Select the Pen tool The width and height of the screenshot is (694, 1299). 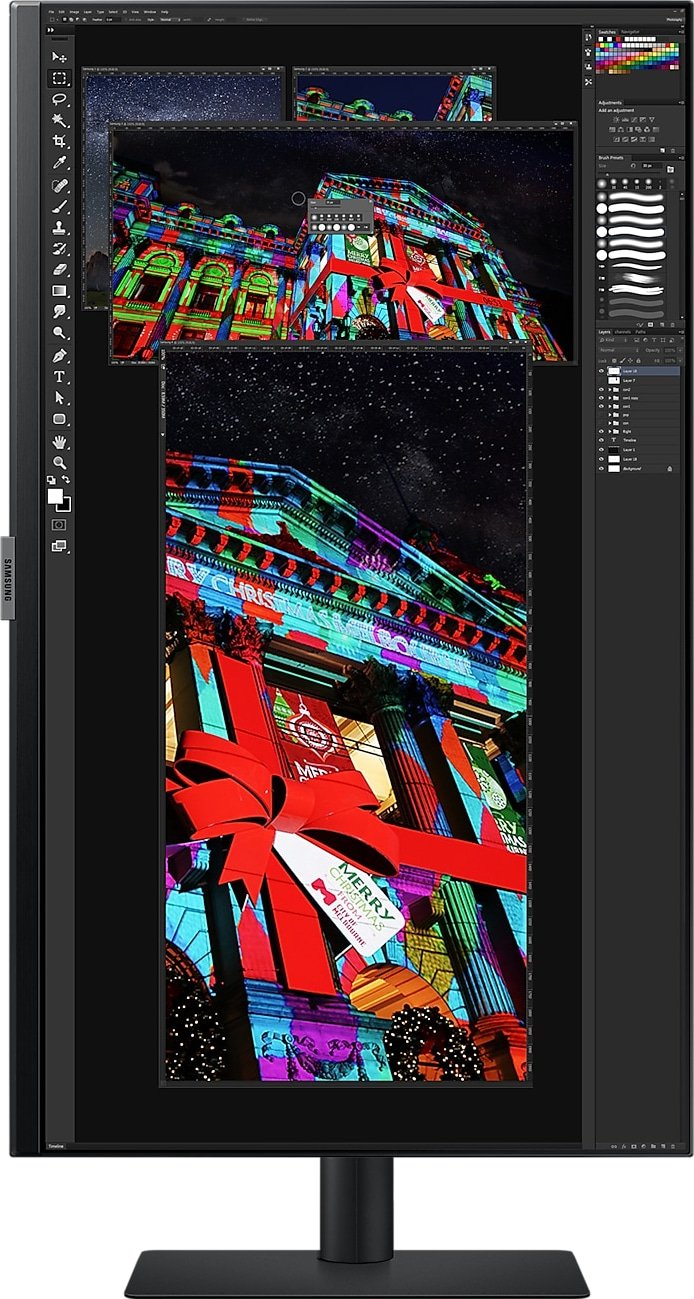point(59,356)
